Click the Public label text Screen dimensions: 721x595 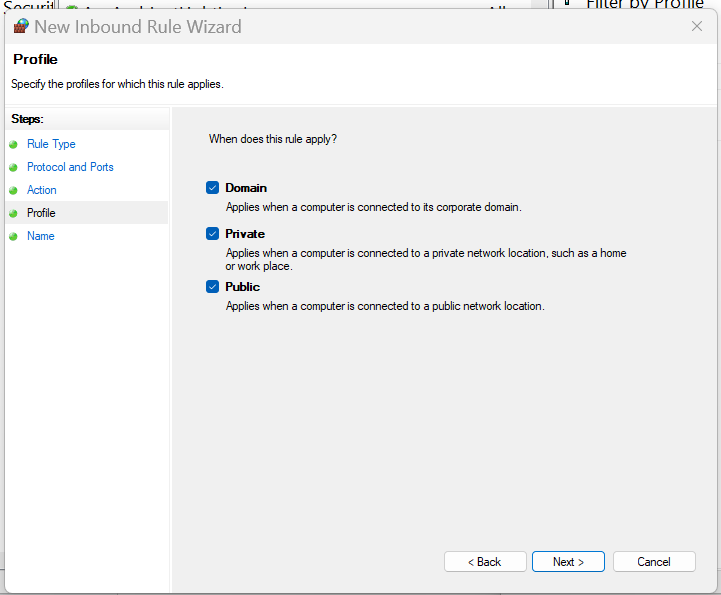pos(243,286)
